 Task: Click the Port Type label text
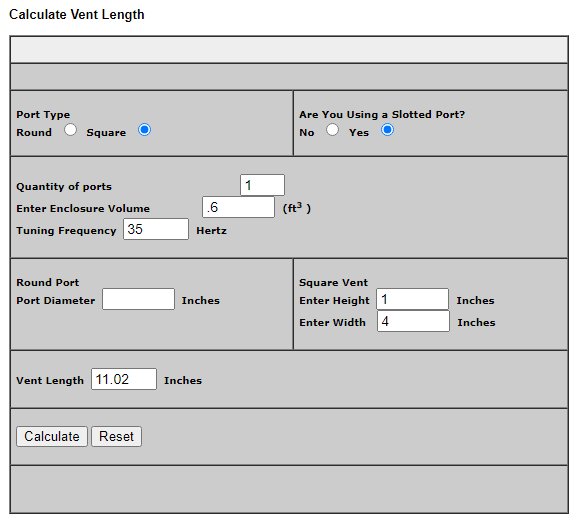[43, 115]
